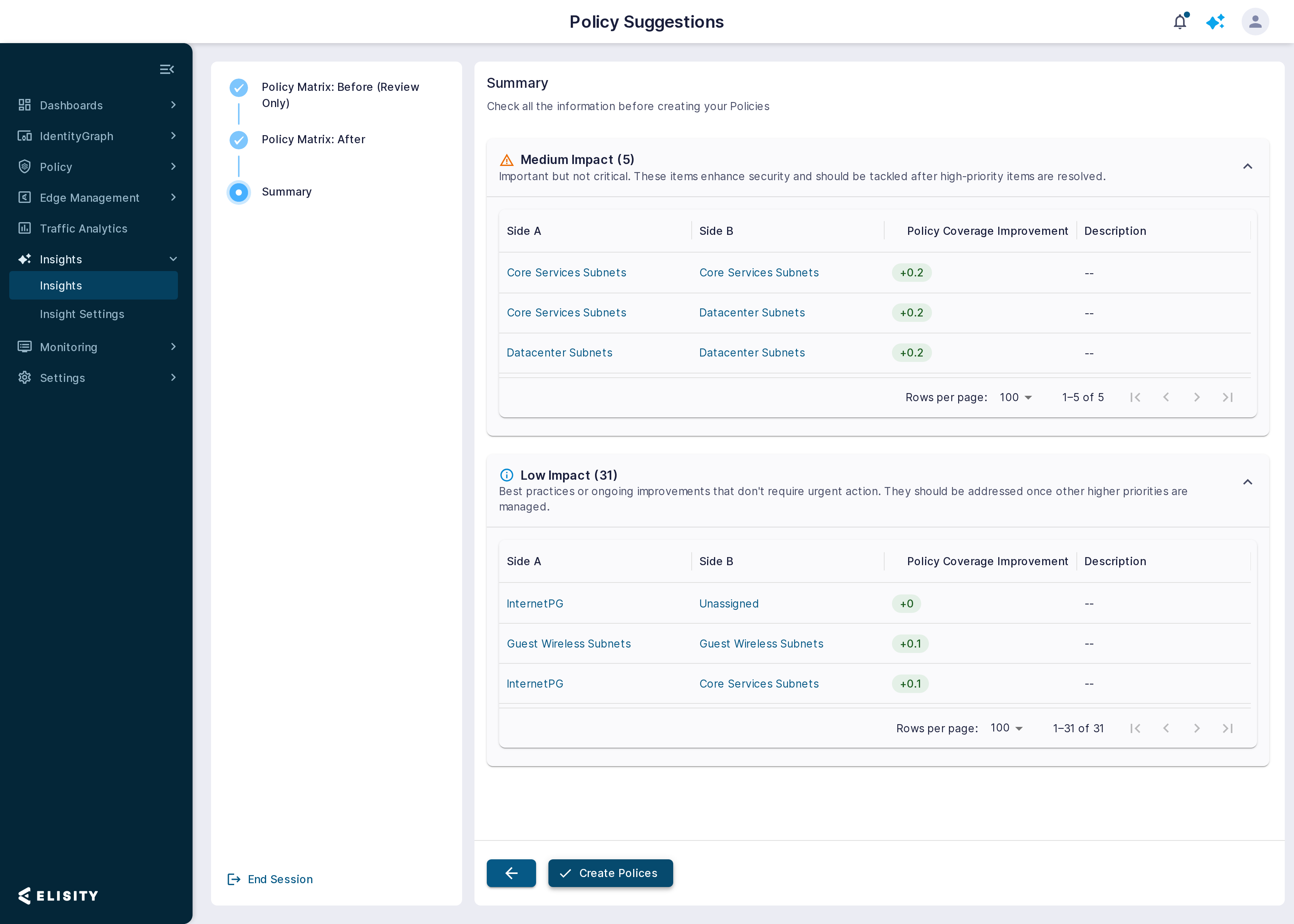Select the Policy Matrix: Before step circle
Screen dimensions: 1294x924
click(238, 88)
